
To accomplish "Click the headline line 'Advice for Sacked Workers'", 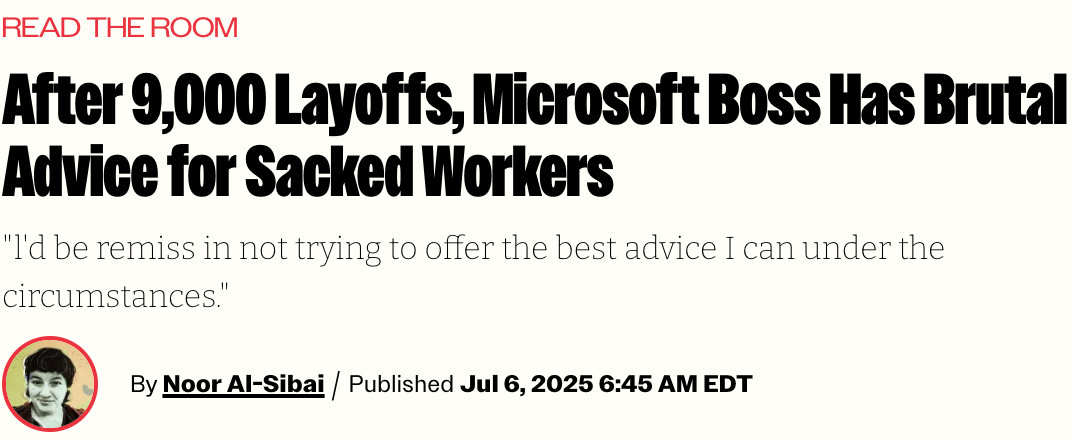I will pyautogui.click(x=308, y=173).
